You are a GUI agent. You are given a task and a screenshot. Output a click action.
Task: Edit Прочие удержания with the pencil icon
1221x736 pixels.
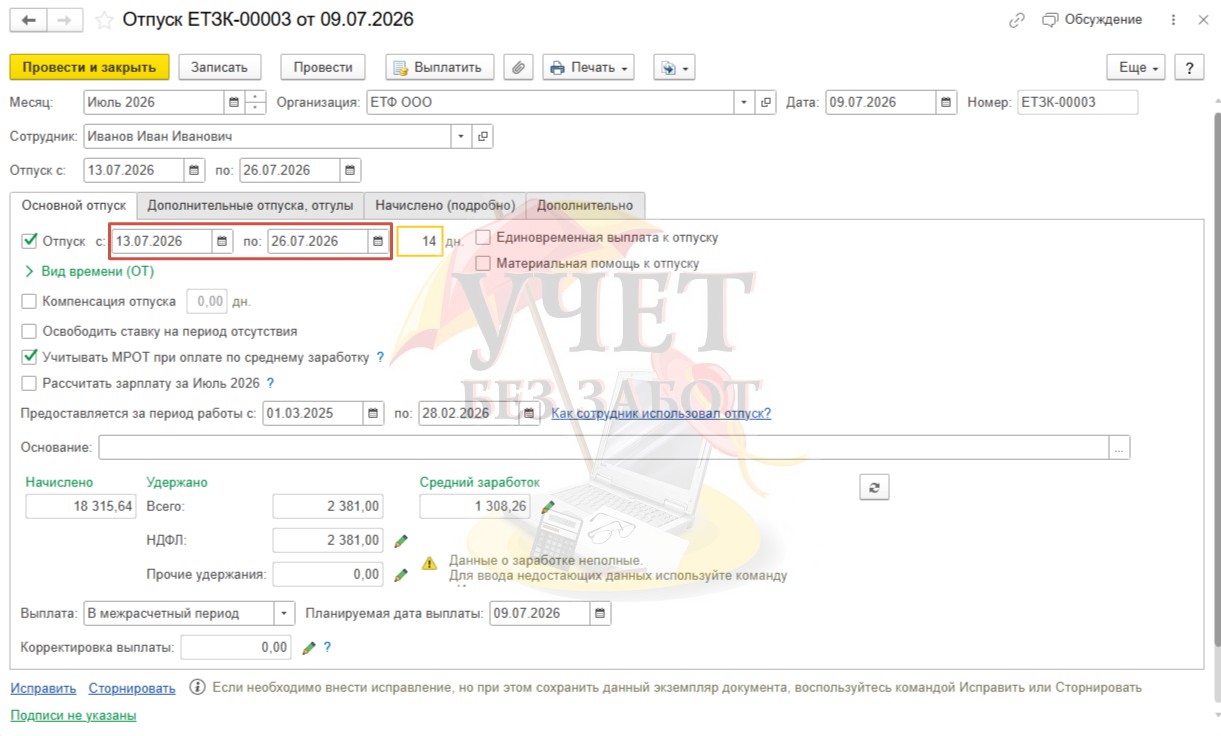(401, 575)
